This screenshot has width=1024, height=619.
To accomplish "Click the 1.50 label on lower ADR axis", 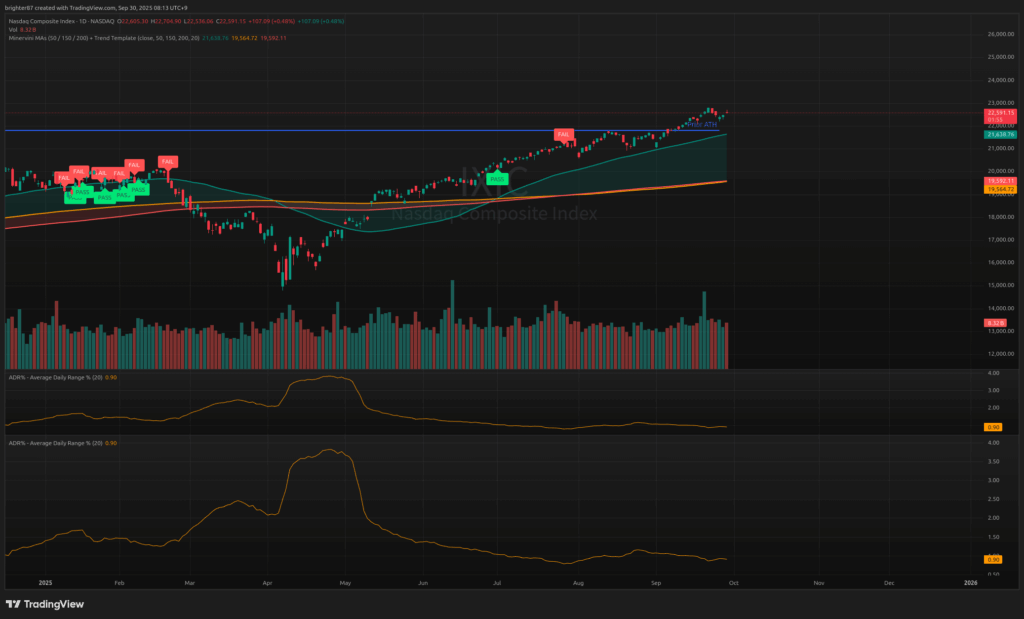I will point(993,537).
